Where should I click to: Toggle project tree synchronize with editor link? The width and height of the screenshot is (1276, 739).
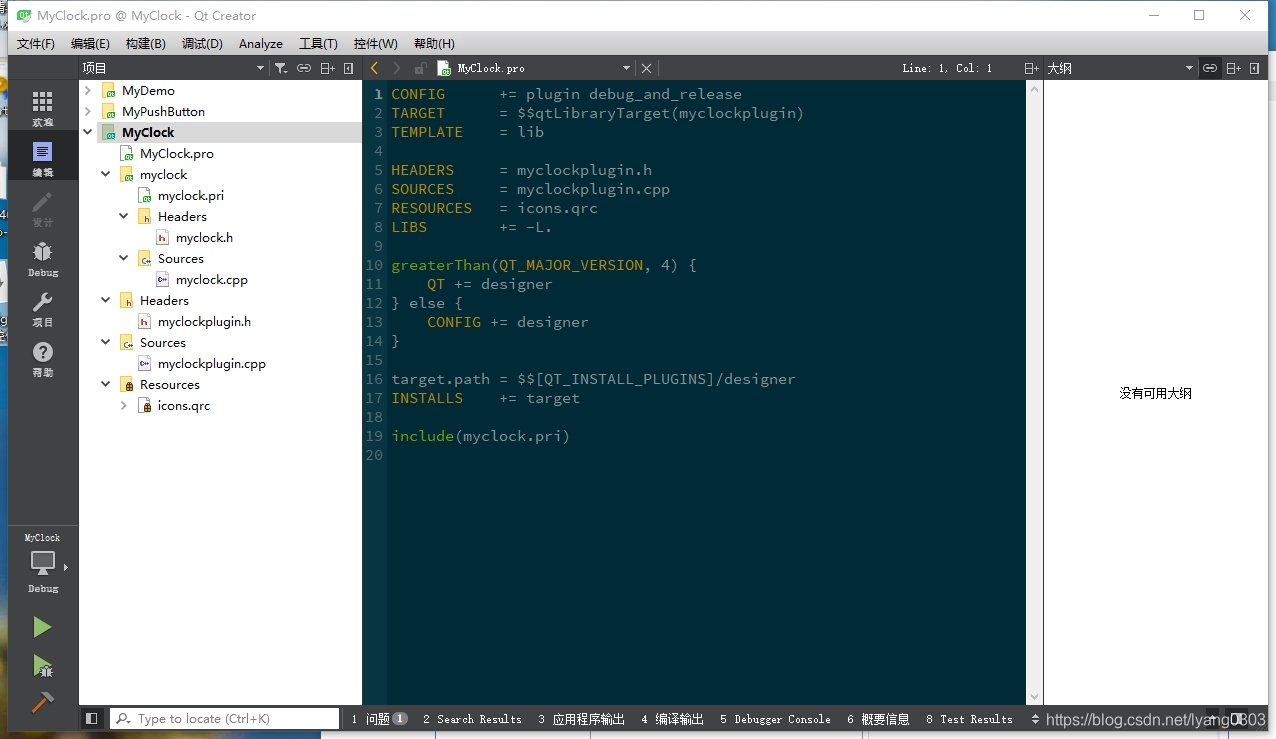[304, 68]
